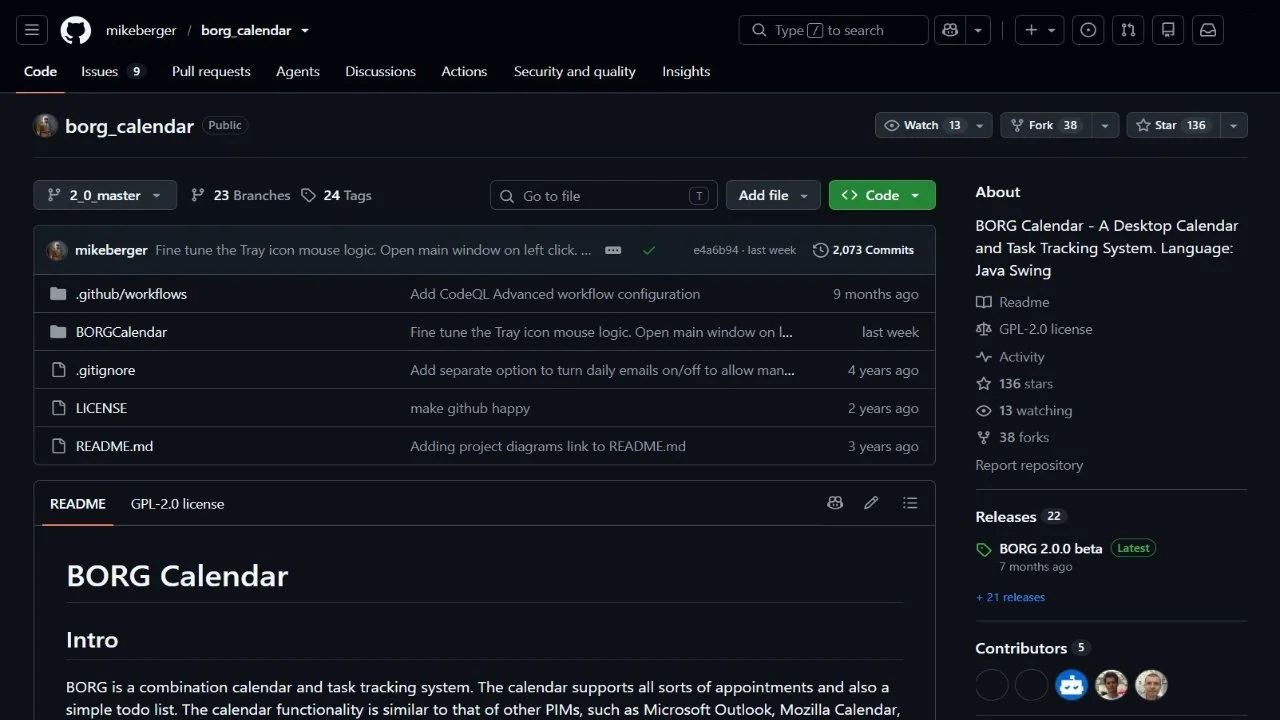Screen dimensions: 1280x720
Task: Open the green Code dropdown button
Action: point(882,195)
